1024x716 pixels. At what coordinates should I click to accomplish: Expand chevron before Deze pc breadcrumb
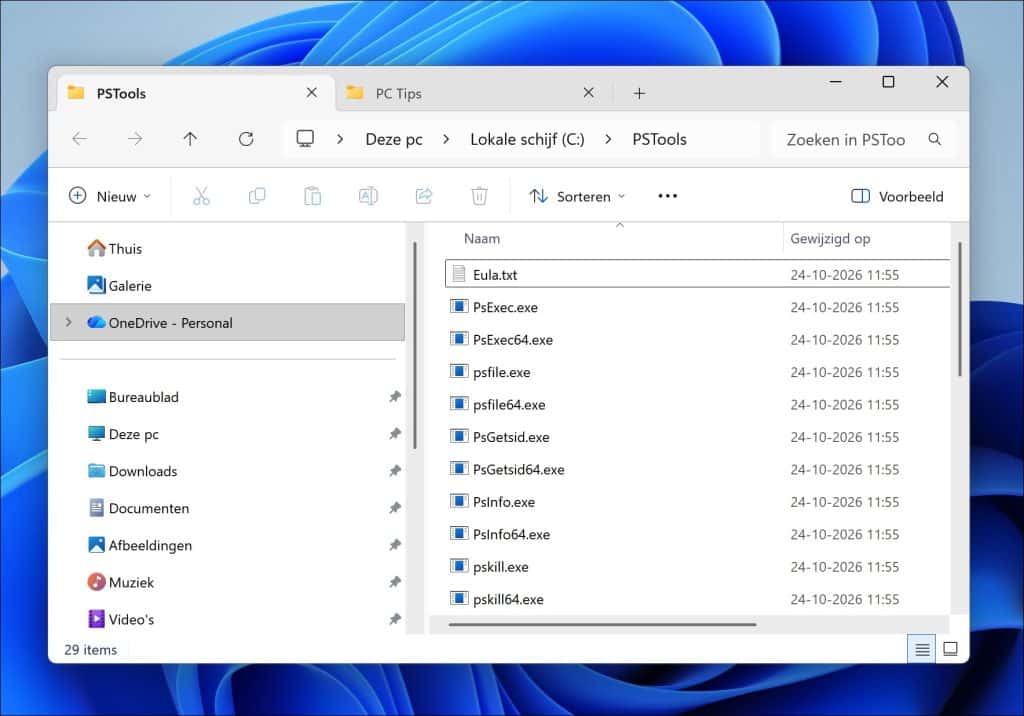(x=340, y=139)
